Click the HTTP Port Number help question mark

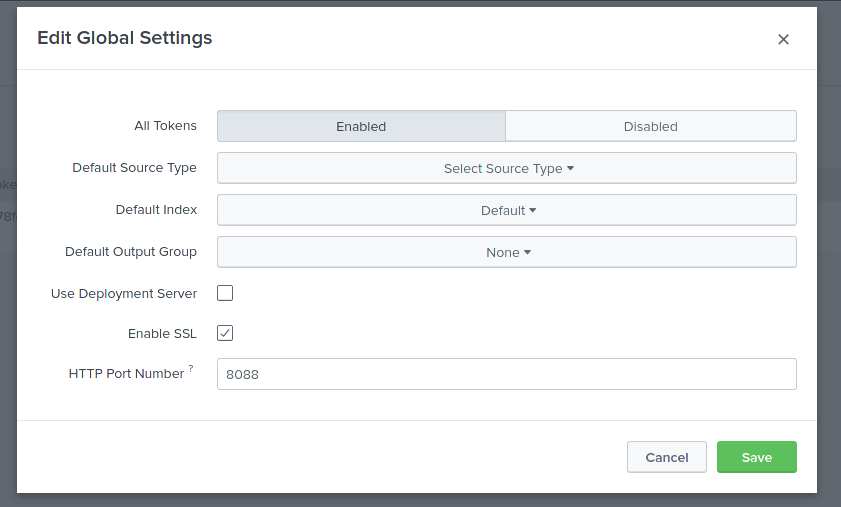(x=191, y=369)
